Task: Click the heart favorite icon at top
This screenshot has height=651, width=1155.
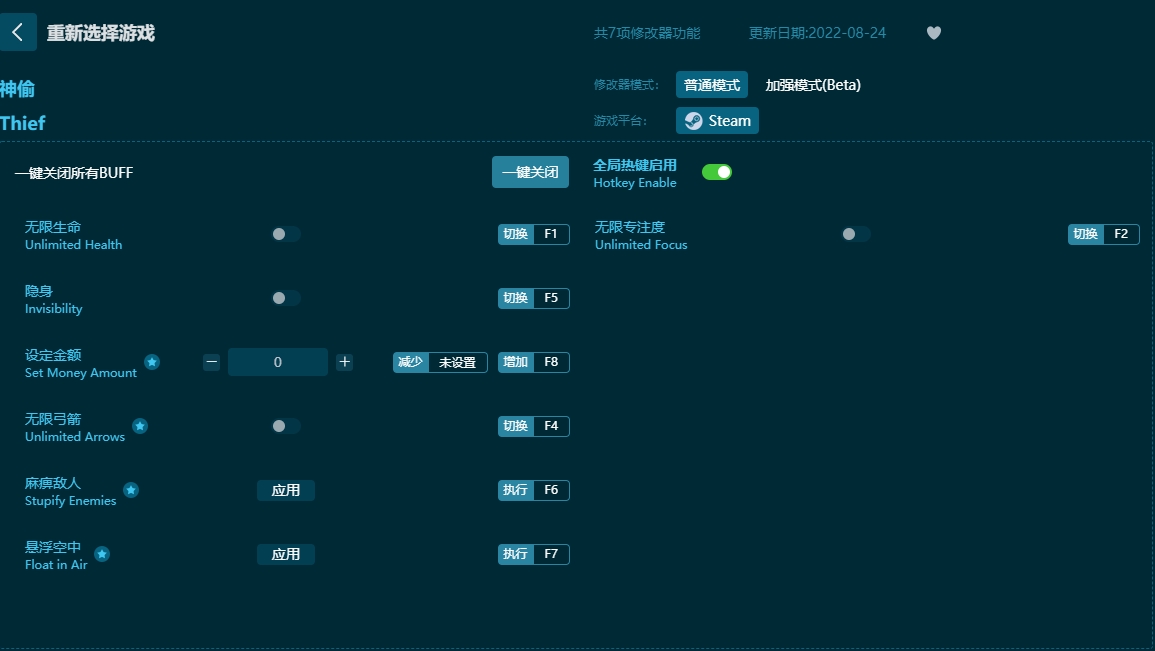Action: coord(933,32)
